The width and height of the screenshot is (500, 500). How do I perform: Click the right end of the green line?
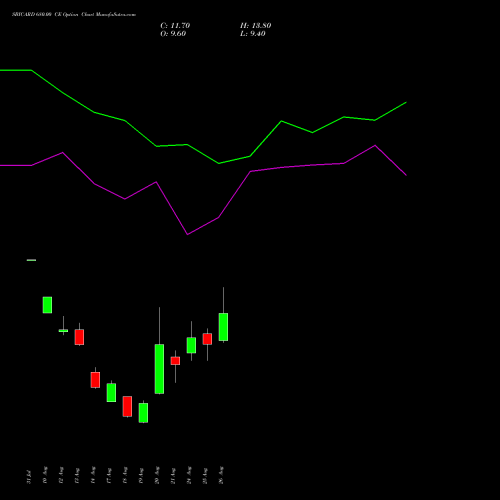tap(406, 103)
